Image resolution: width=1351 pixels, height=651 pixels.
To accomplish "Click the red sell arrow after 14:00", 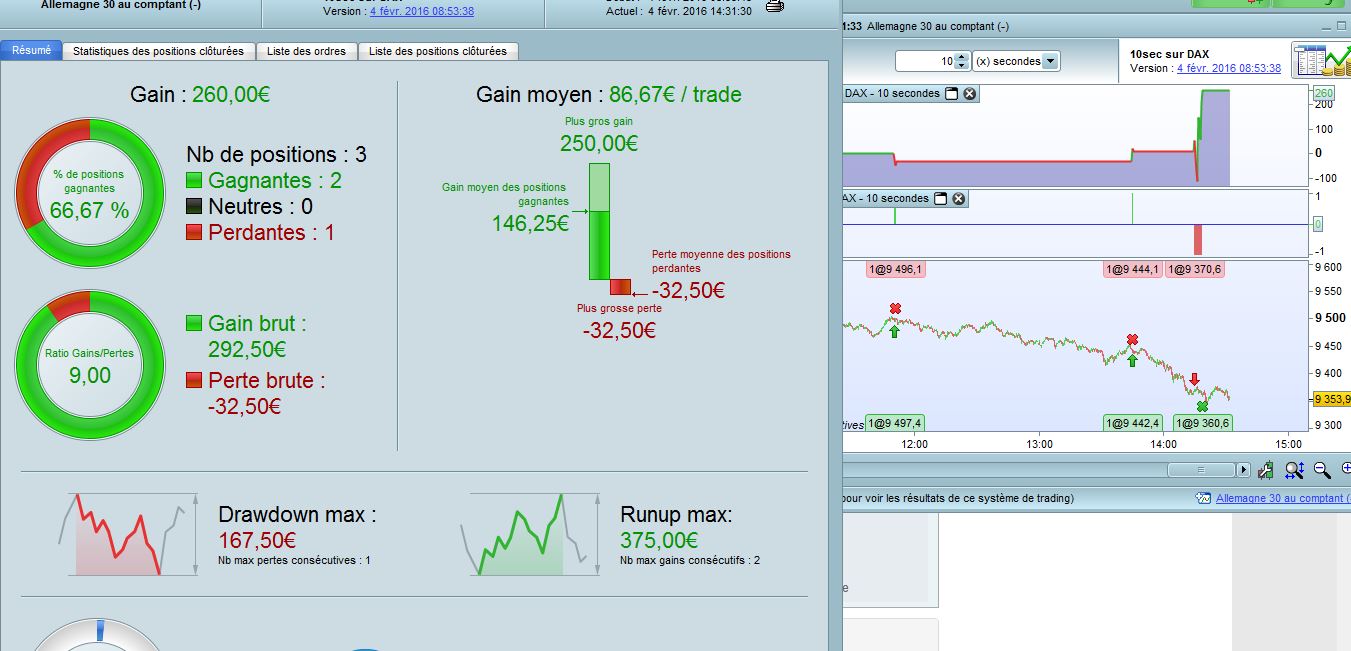I will pos(1194,379).
